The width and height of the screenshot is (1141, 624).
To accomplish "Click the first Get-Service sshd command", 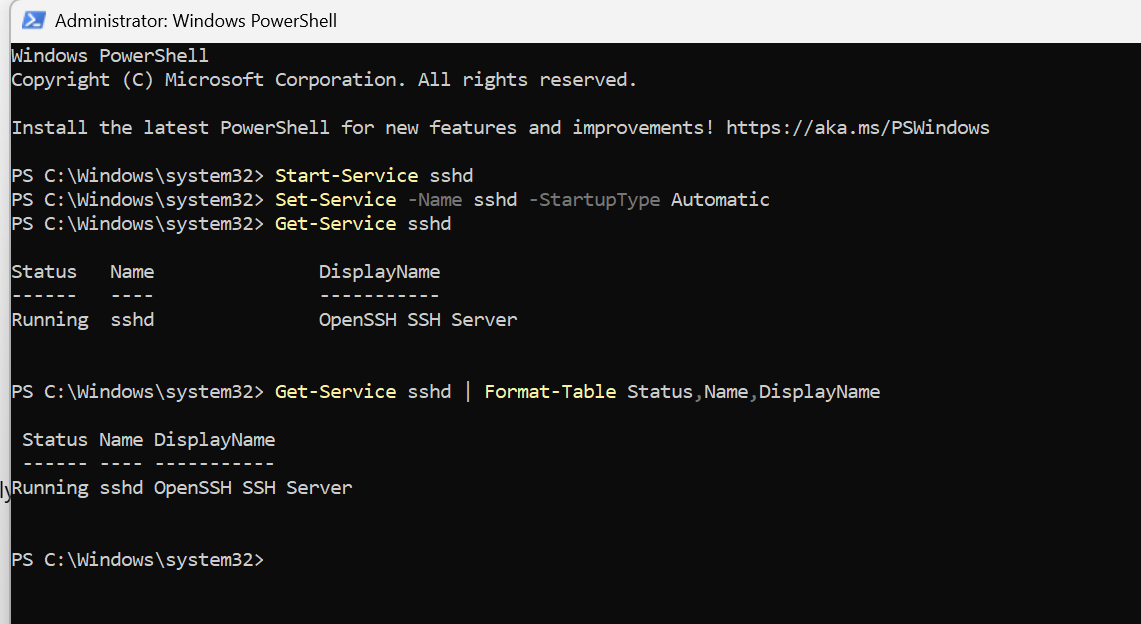I will [363, 224].
